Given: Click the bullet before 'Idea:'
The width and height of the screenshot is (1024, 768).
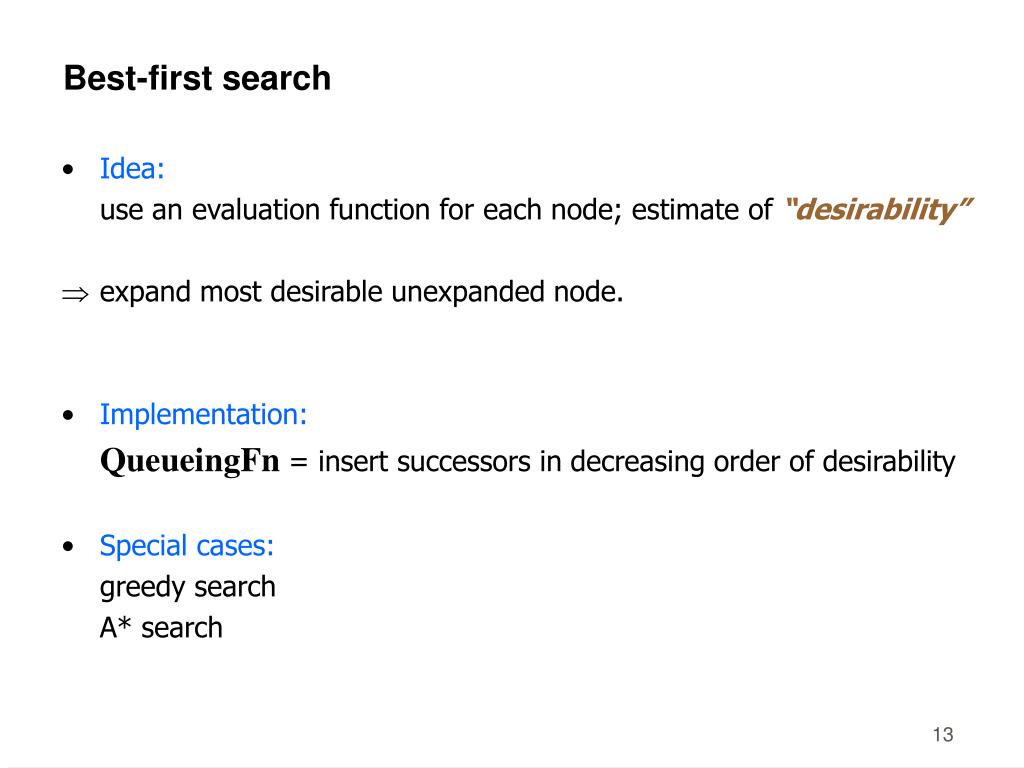Looking at the screenshot, I should click(x=69, y=170).
